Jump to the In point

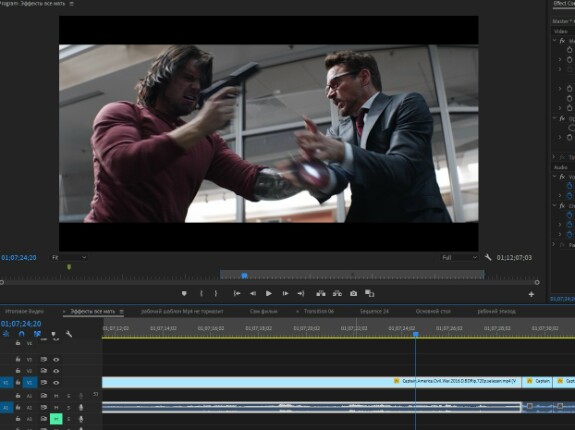[x=237, y=294]
